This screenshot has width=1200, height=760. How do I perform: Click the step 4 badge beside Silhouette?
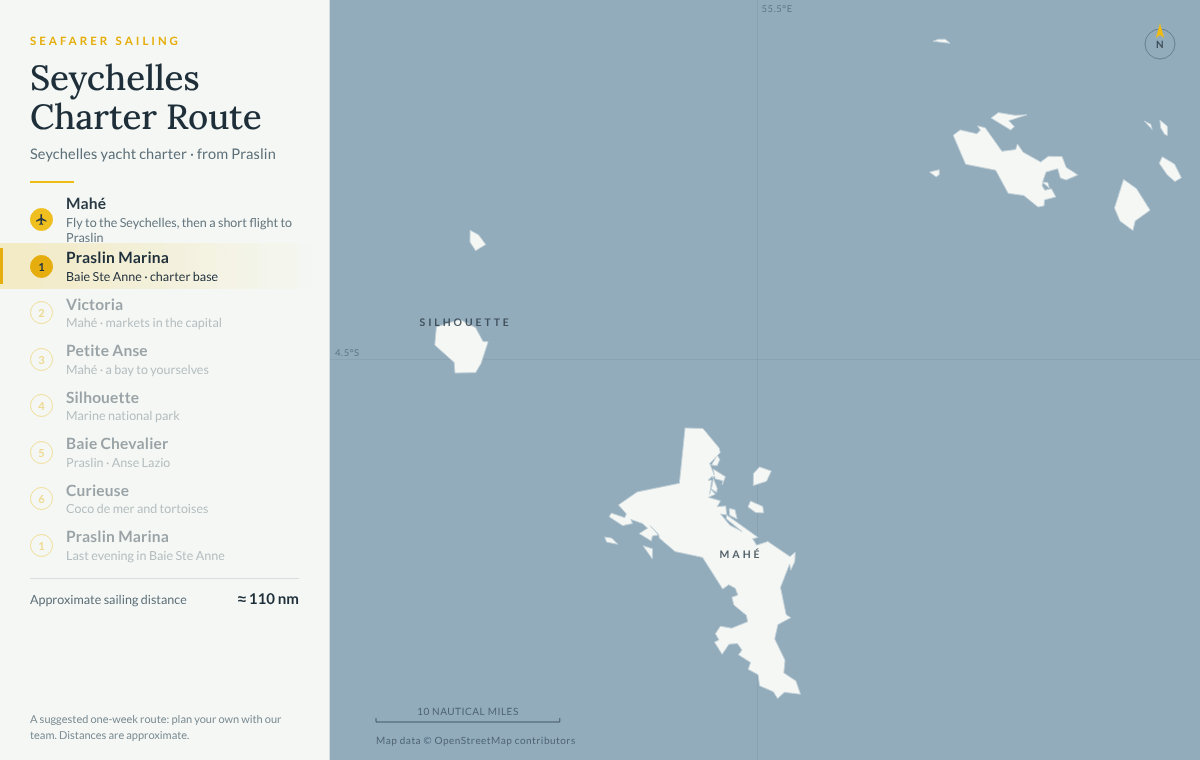[41, 406]
